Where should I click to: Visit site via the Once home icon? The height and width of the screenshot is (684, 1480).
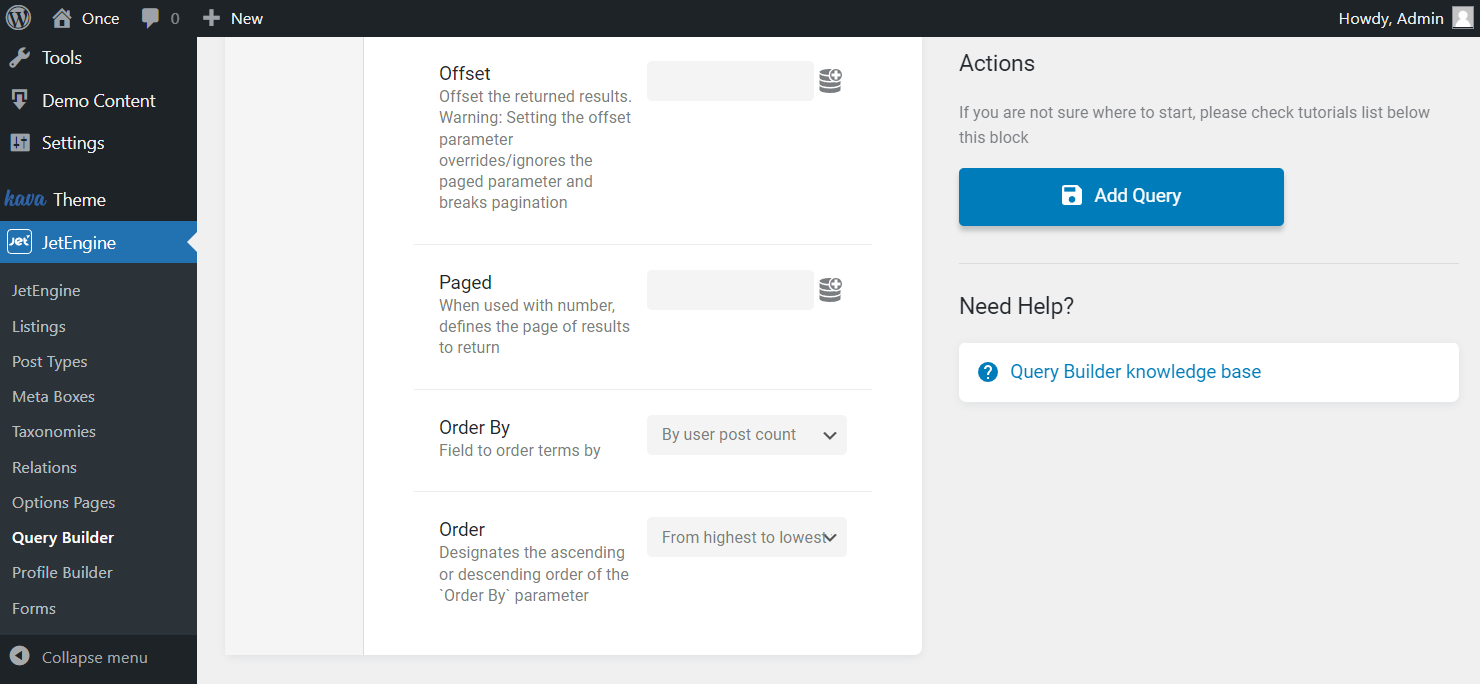(x=62, y=18)
